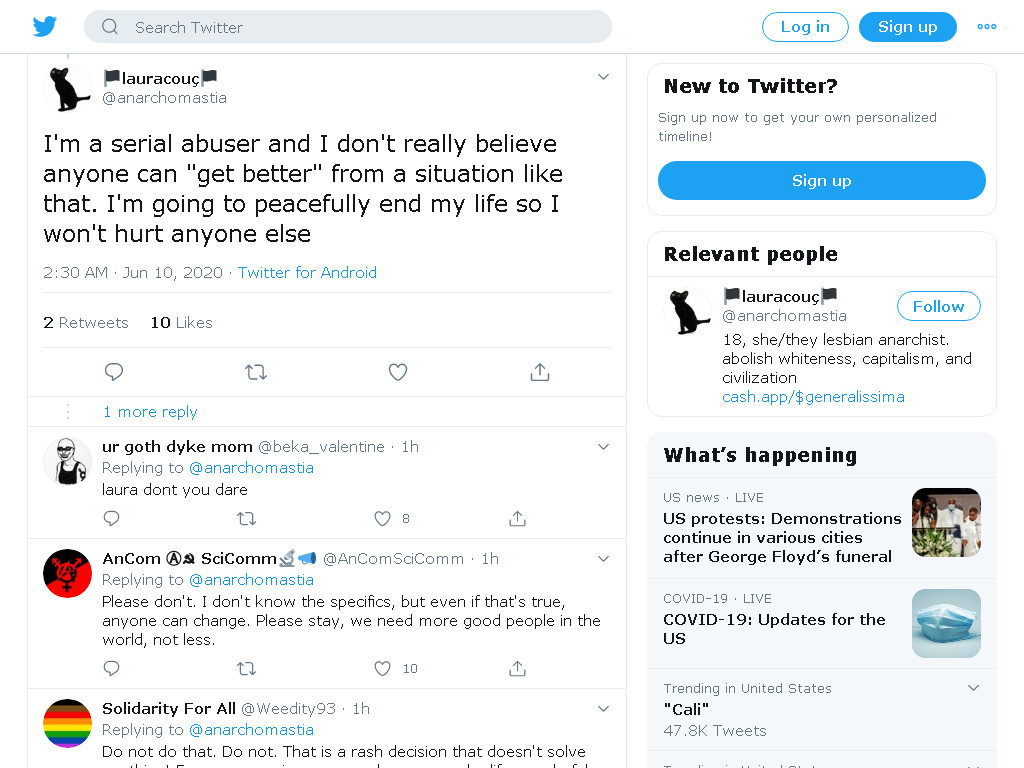
Task: Click the Log in button
Action: coord(805,27)
